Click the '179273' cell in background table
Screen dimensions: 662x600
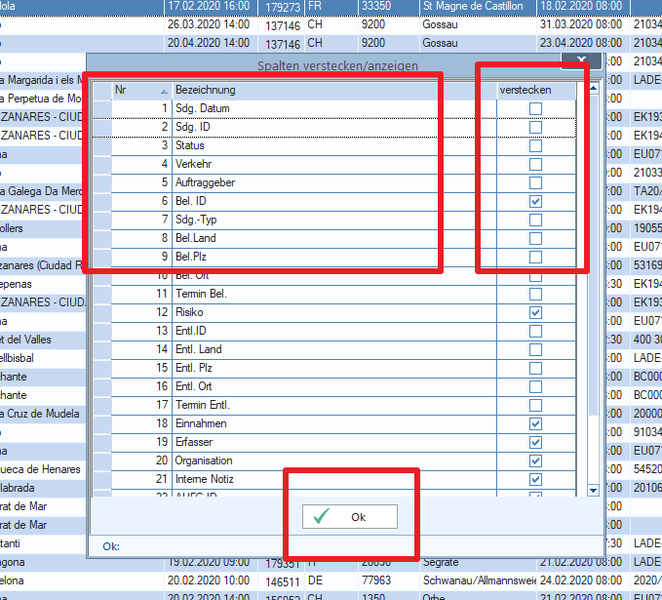pos(282,7)
